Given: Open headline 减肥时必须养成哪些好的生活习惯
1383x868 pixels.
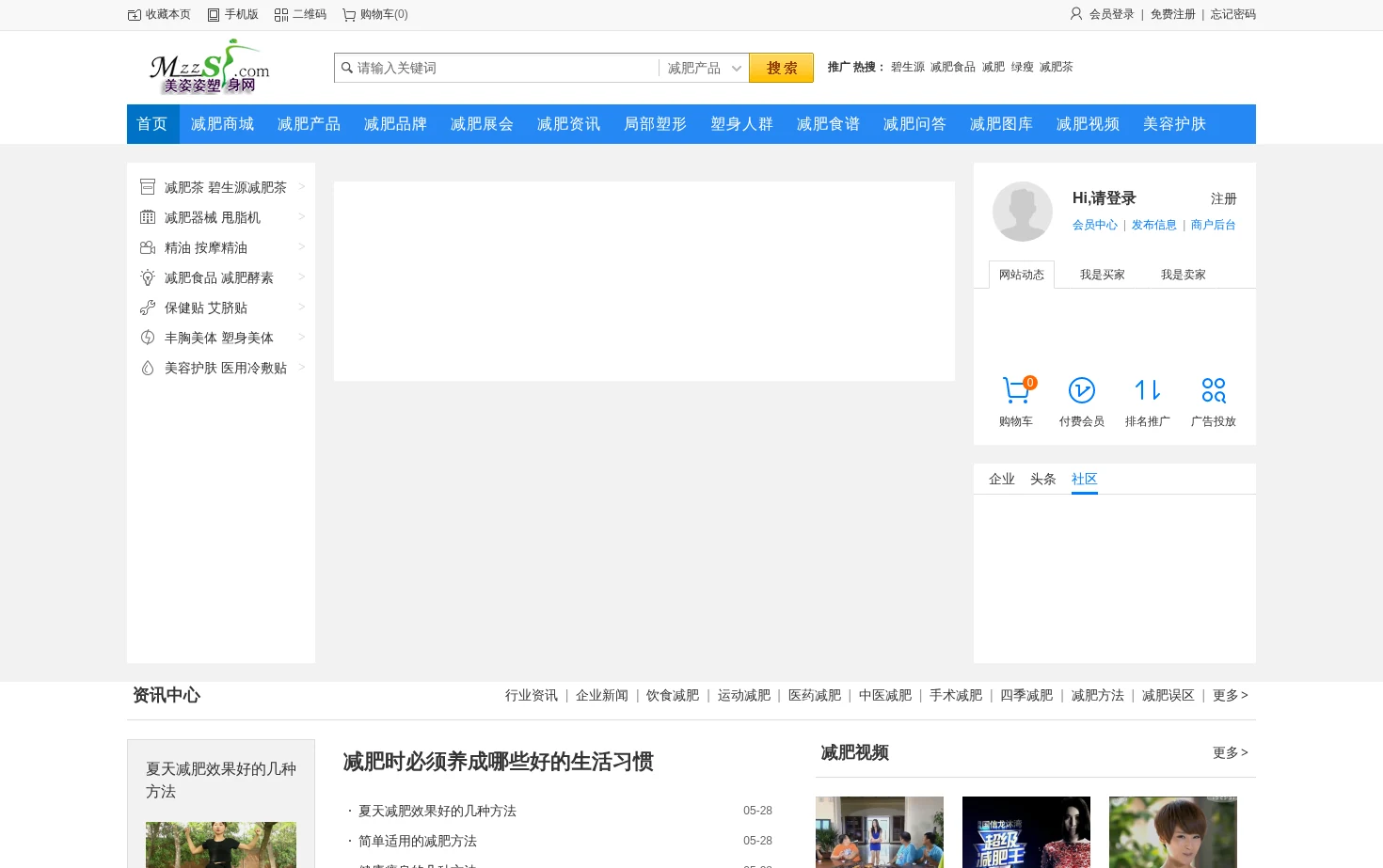Looking at the screenshot, I should tap(499, 762).
